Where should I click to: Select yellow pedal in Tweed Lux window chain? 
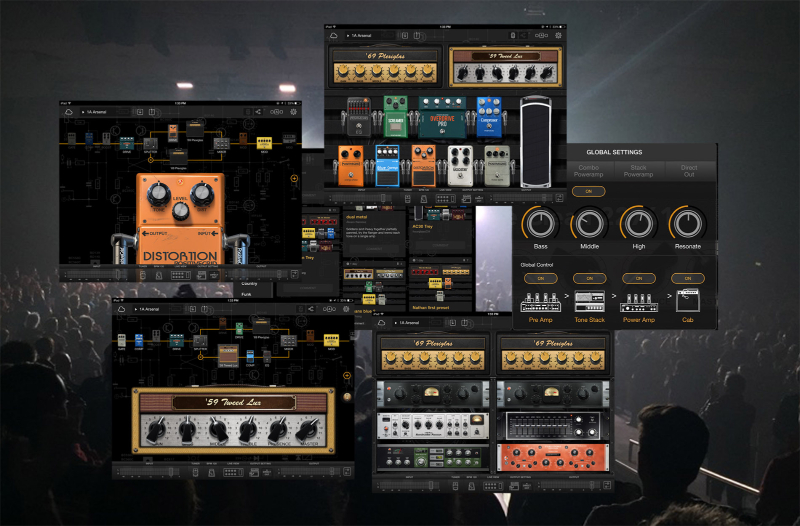[x=331, y=340]
